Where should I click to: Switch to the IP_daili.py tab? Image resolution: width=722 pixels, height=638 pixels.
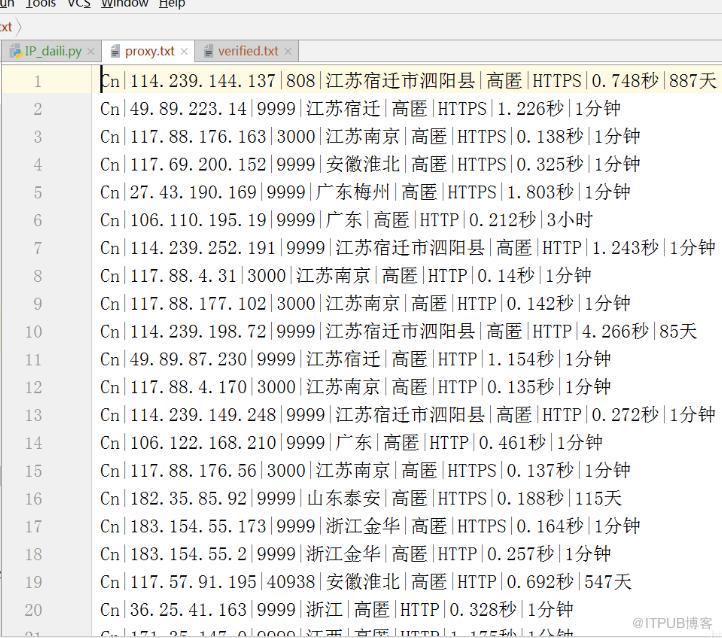(53, 51)
